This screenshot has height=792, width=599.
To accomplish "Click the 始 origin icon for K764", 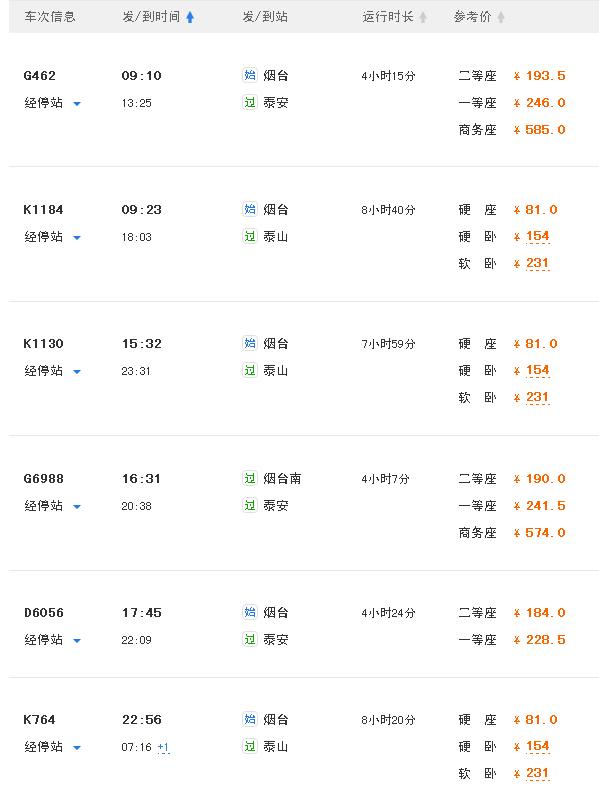I will pos(250,719).
